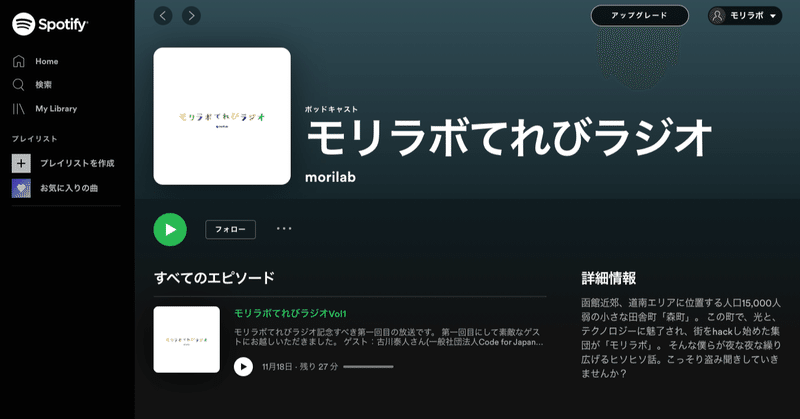Go forward with the right arrow
Image resolution: width=800 pixels, height=419 pixels.
pyautogui.click(x=191, y=16)
